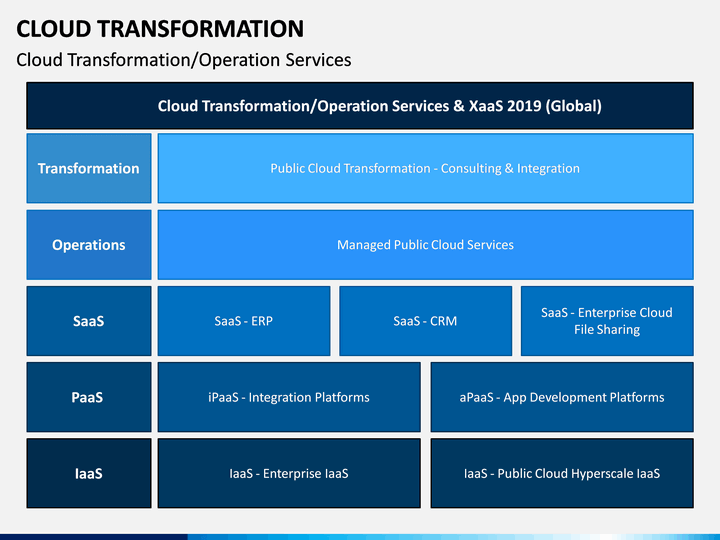Click the Managed Public Cloud Services box
The height and width of the screenshot is (540, 720).
tap(426, 245)
